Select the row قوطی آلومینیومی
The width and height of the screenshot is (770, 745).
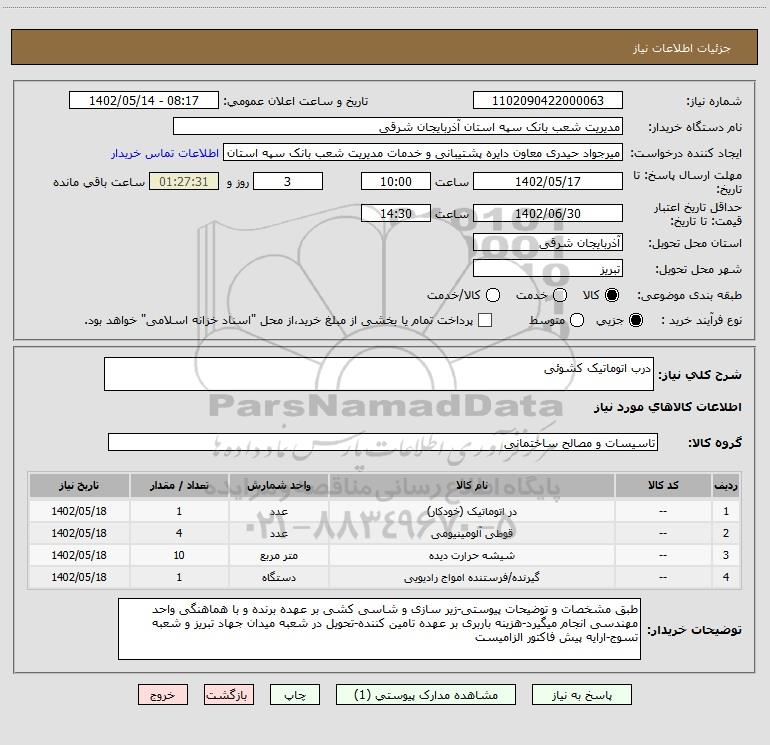coord(385,533)
